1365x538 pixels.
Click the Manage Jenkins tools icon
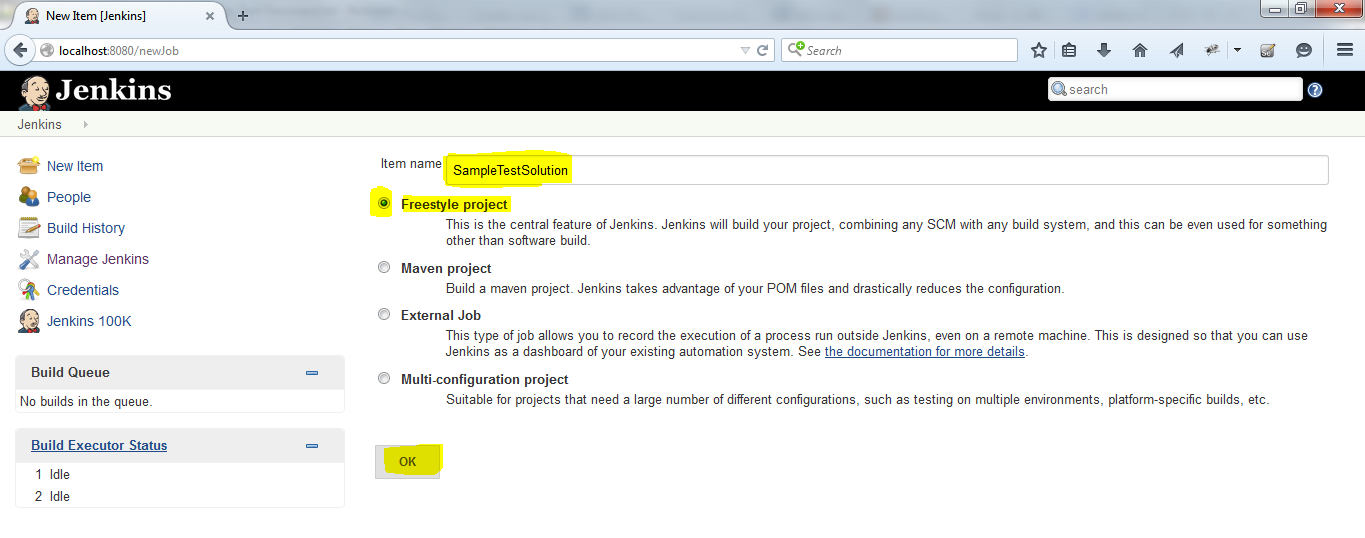[x=29, y=259]
